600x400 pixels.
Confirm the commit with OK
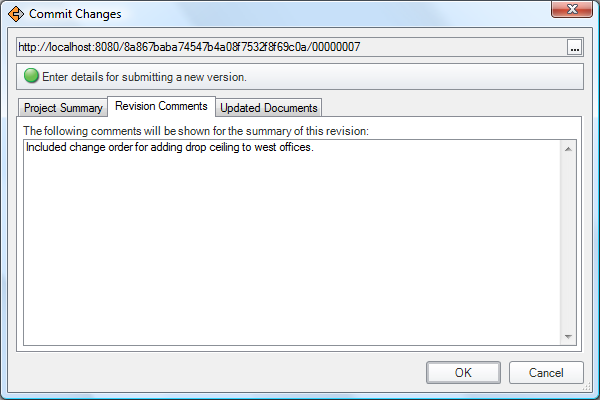(x=463, y=372)
